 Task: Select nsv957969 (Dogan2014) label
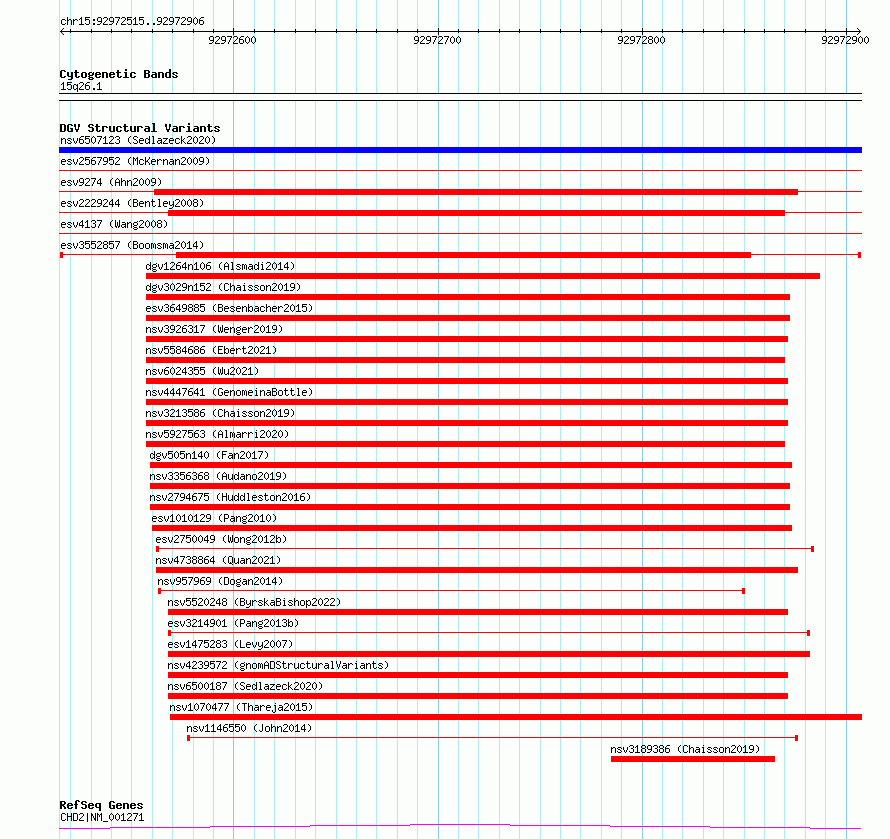click(220, 581)
